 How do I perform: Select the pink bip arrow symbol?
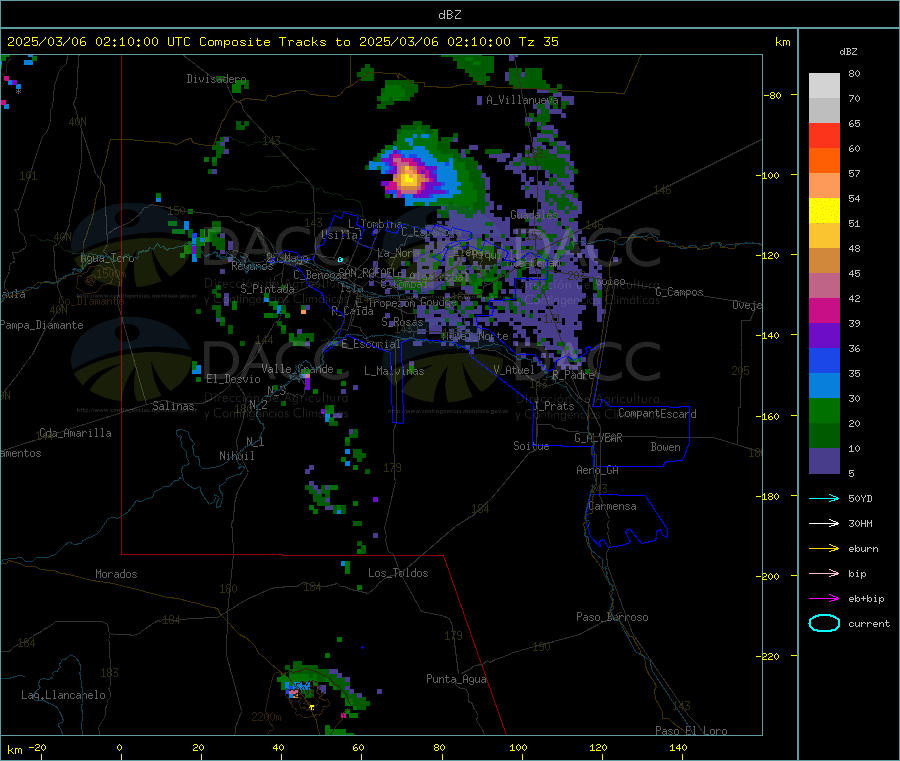[x=824, y=573]
